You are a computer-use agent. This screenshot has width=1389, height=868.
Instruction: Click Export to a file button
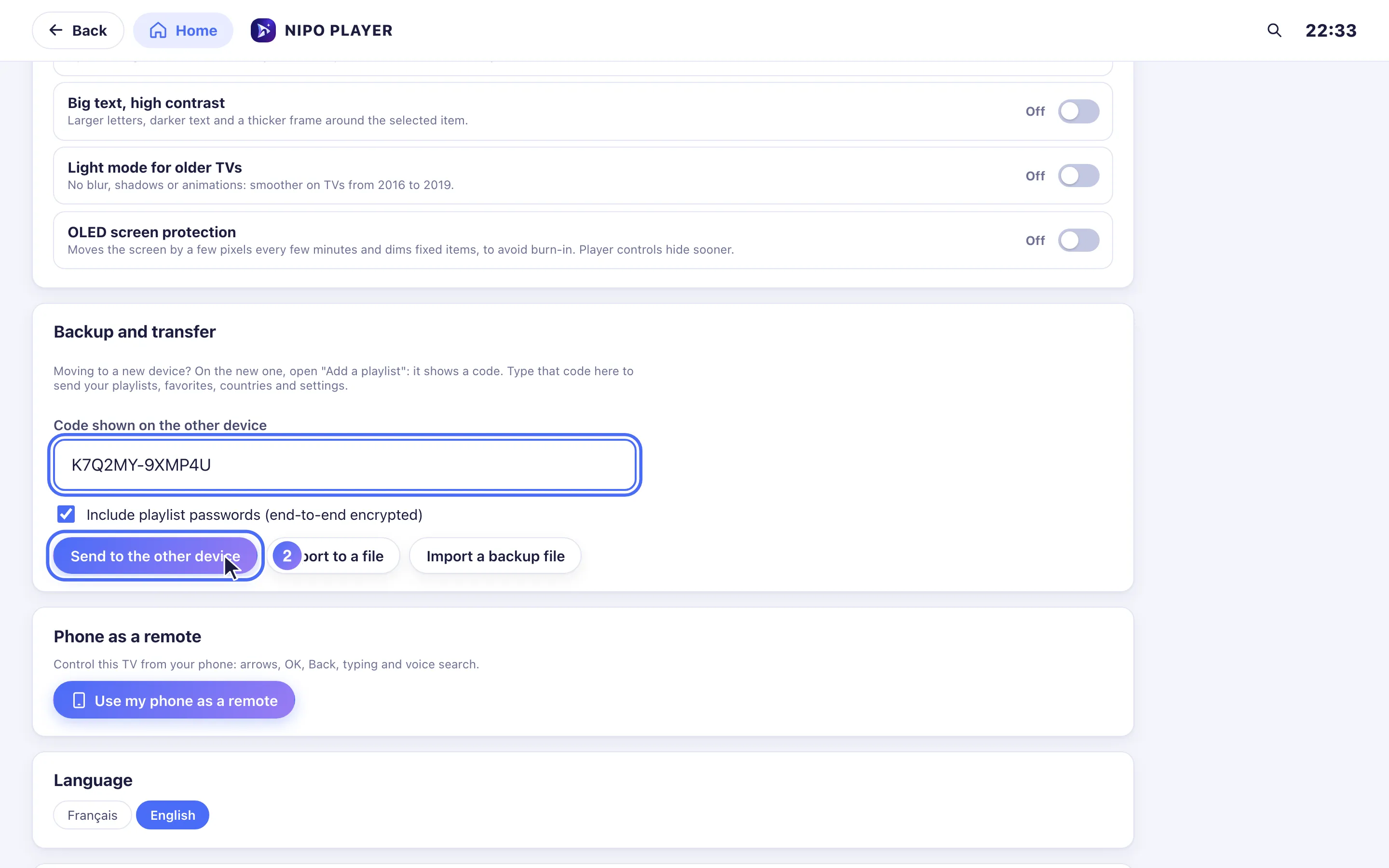pos(333,556)
